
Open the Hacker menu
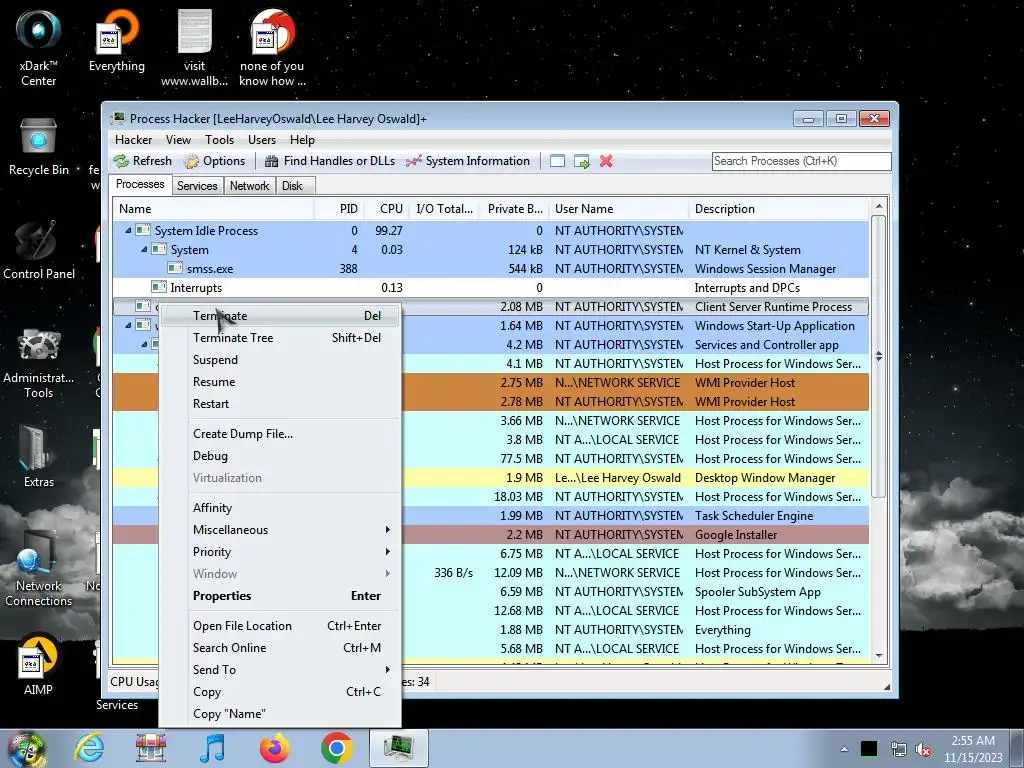pos(133,140)
